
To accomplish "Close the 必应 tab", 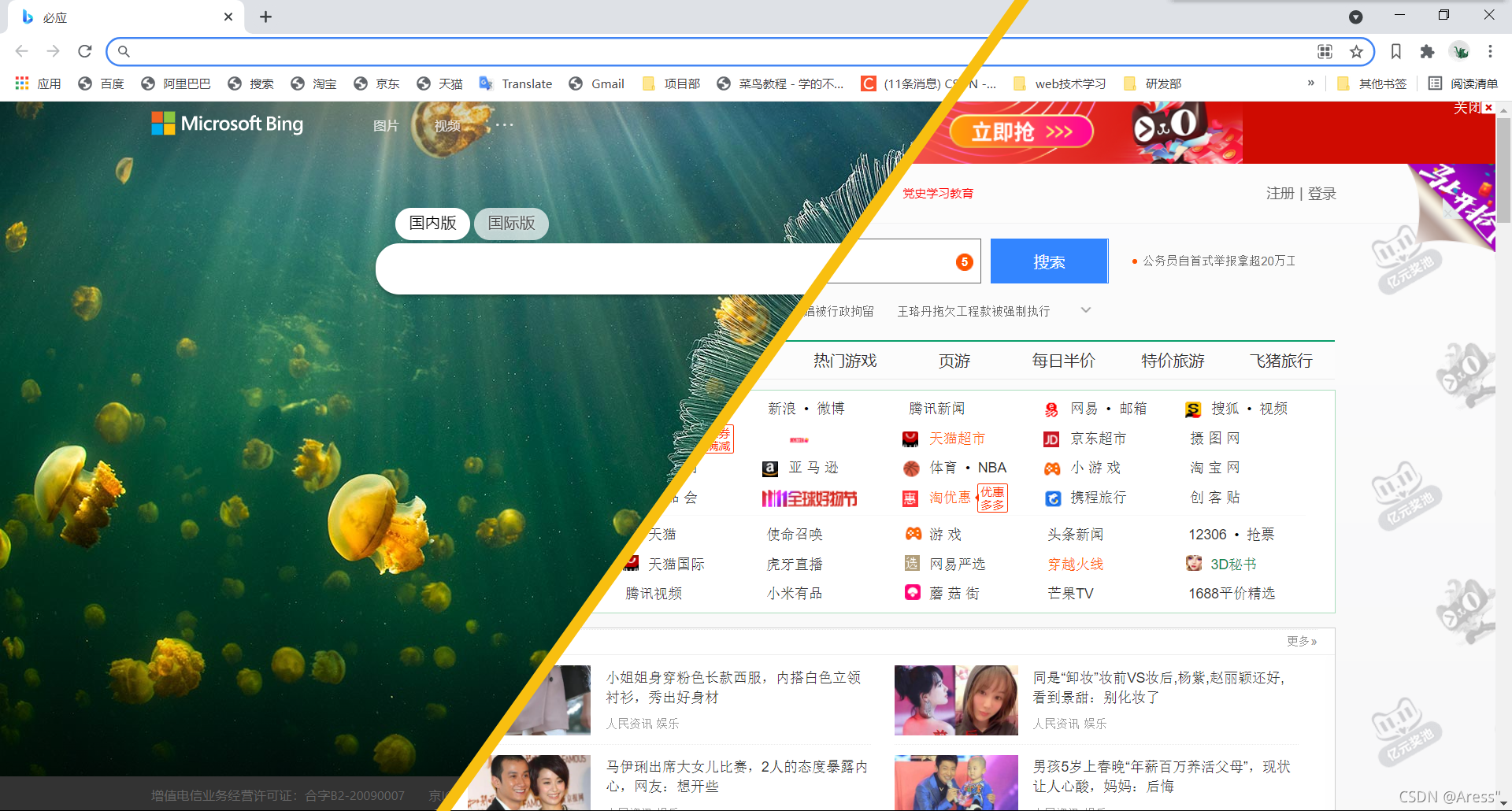I will [228, 17].
